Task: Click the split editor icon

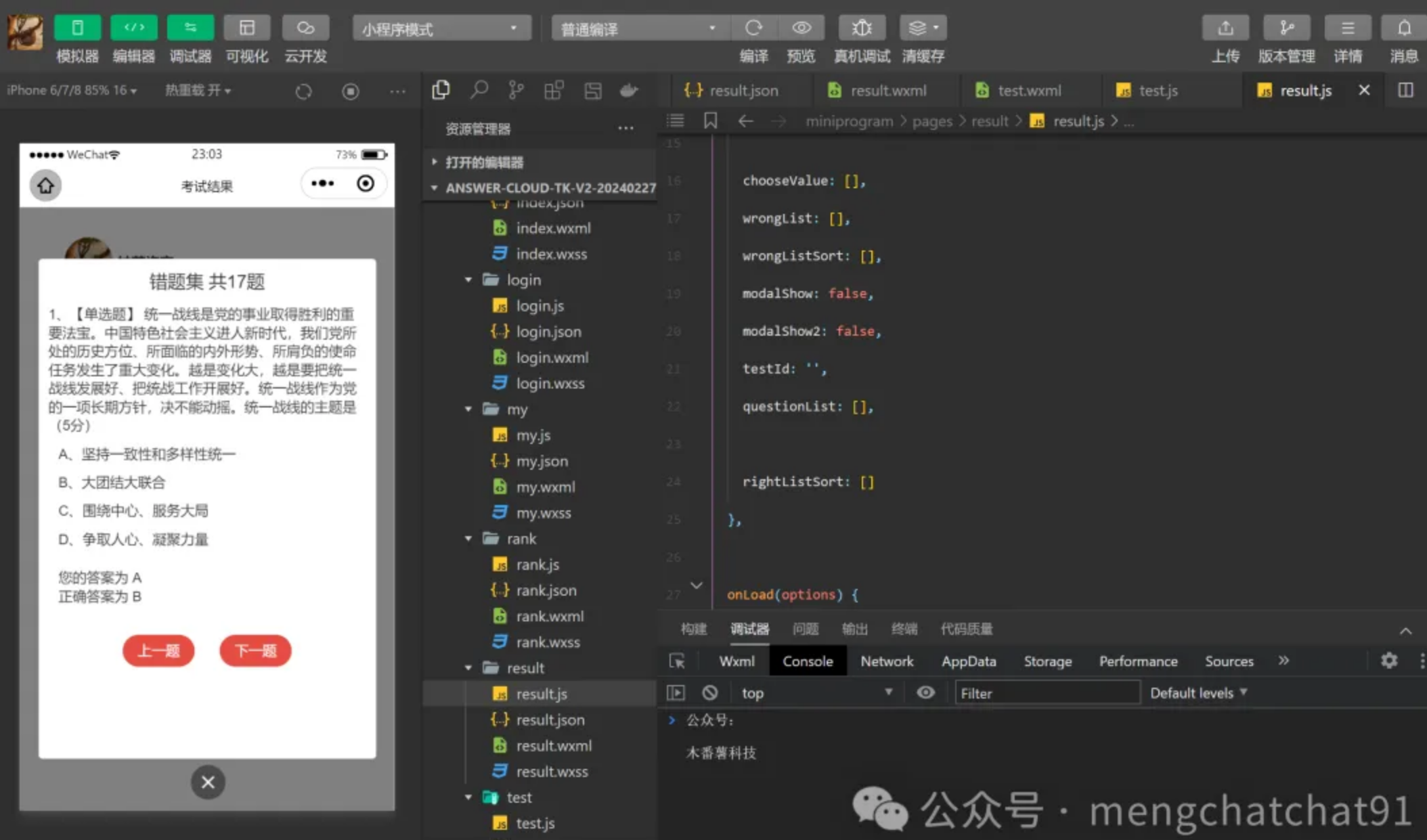Action: (x=1405, y=90)
